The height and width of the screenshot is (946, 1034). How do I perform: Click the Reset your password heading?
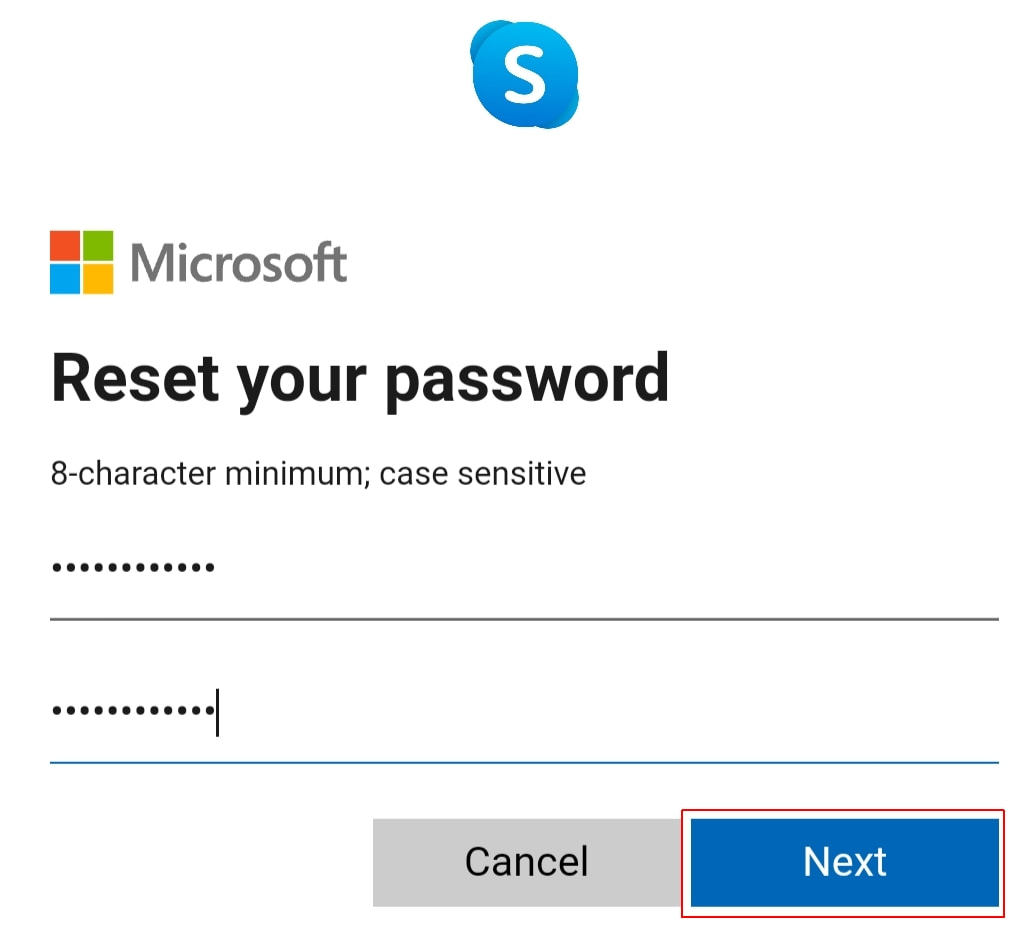click(360, 378)
